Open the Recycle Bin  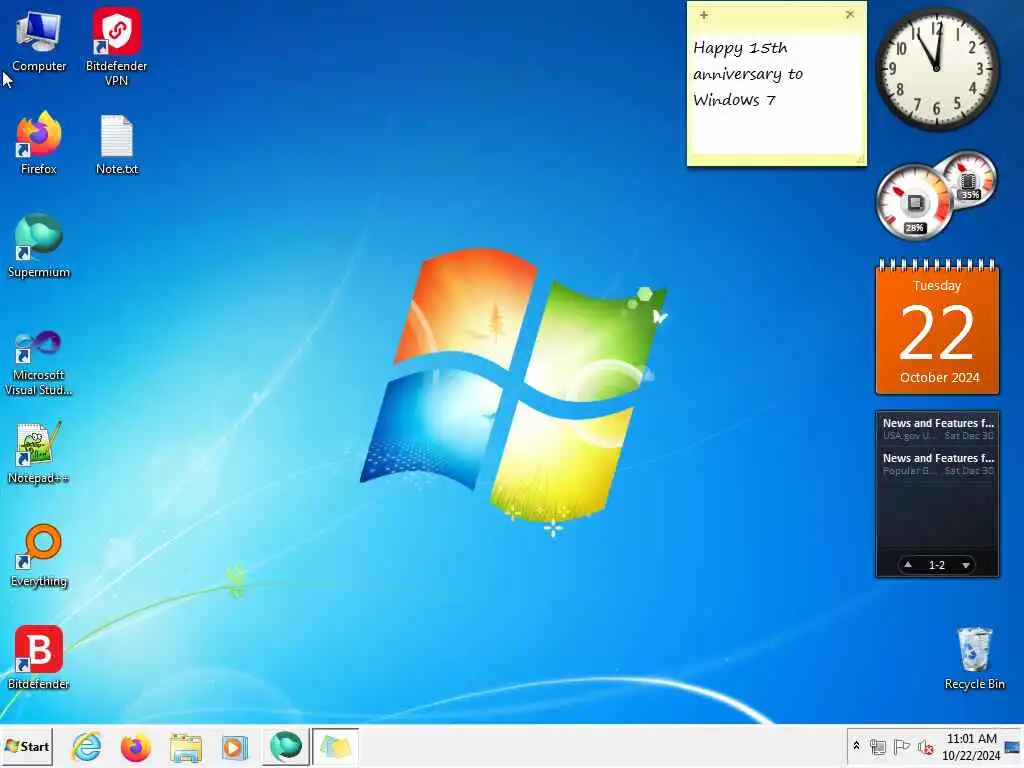tap(974, 657)
